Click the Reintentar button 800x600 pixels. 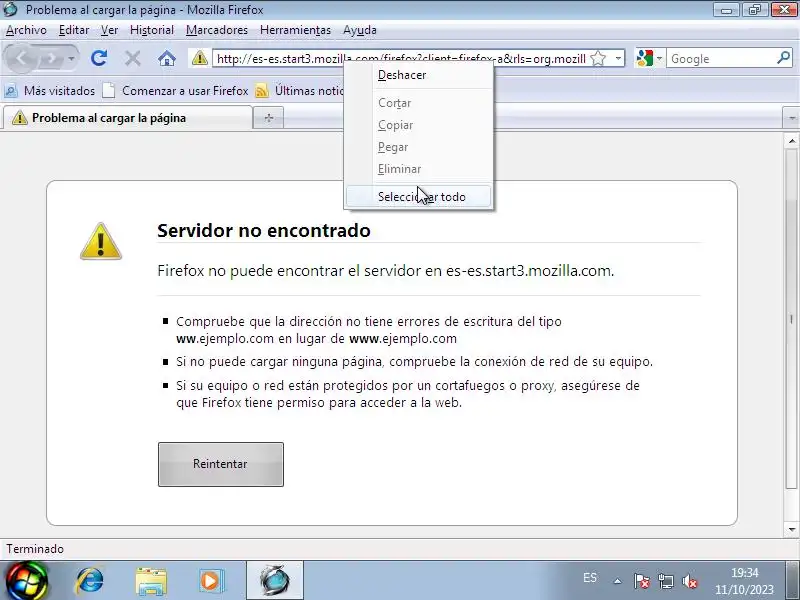click(x=220, y=464)
